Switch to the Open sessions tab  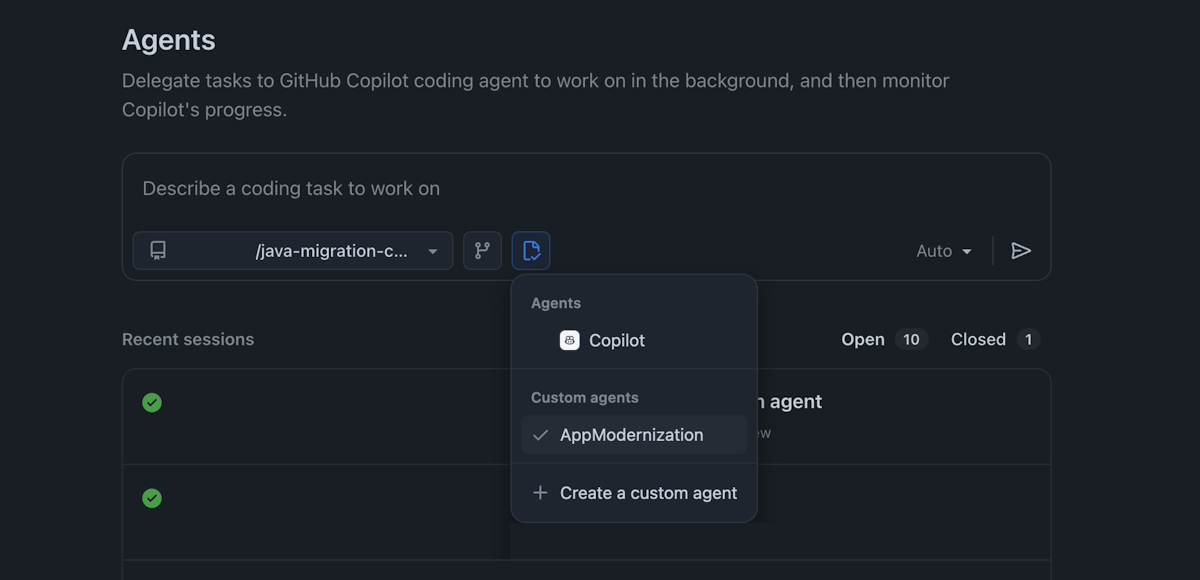coord(863,339)
